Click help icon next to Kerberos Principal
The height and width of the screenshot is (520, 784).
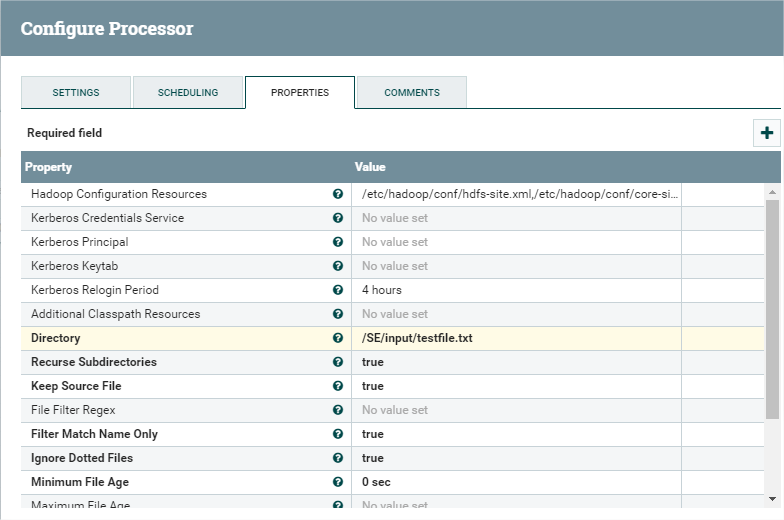(x=338, y=242)
